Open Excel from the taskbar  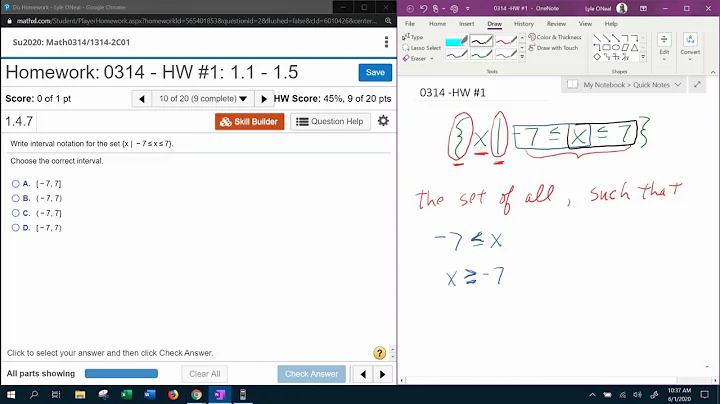click(126, 395)
